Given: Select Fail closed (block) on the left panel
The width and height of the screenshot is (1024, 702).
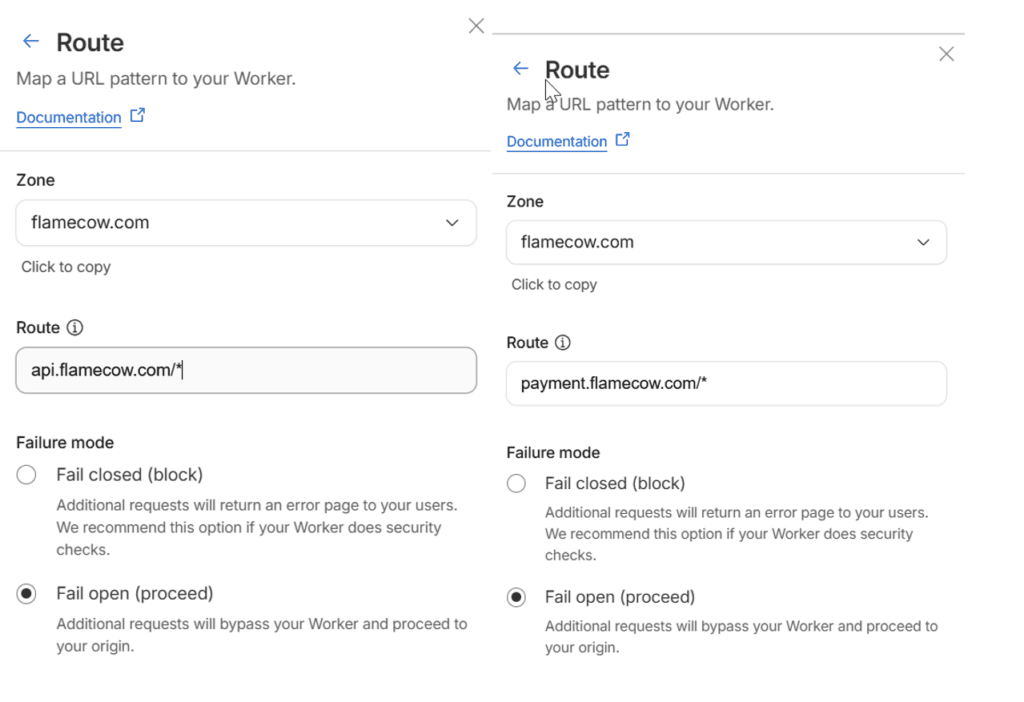Looking at the screenshot, I should pos(26,475).
